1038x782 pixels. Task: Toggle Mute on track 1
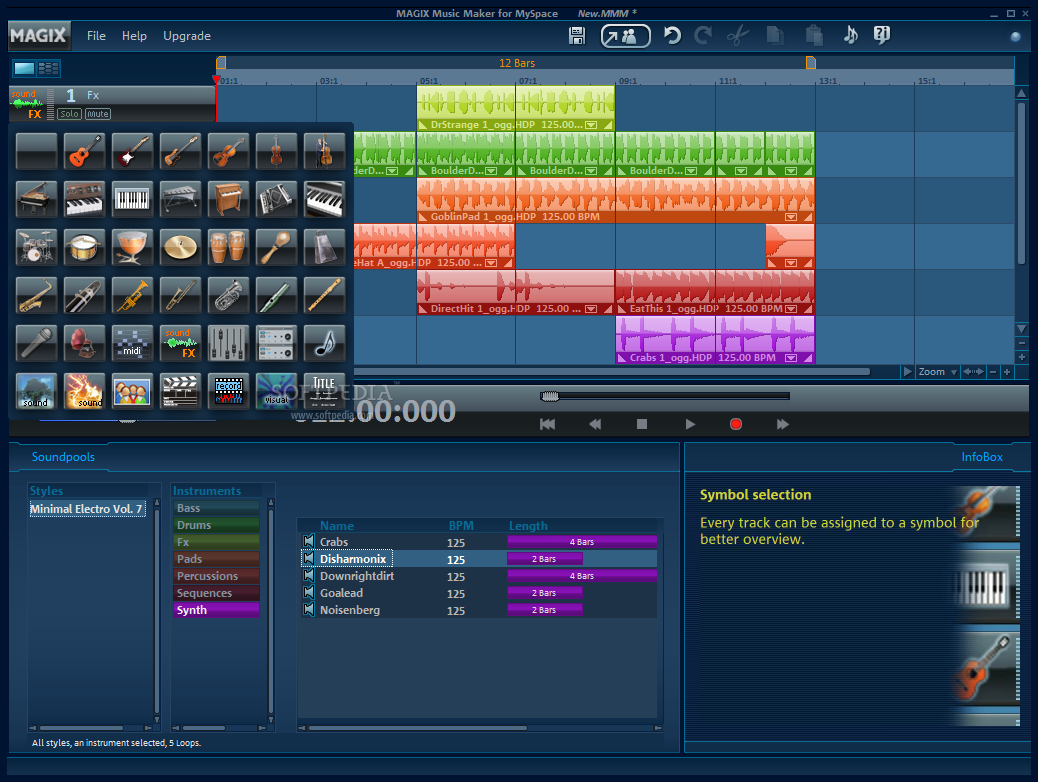pos(97,114)
